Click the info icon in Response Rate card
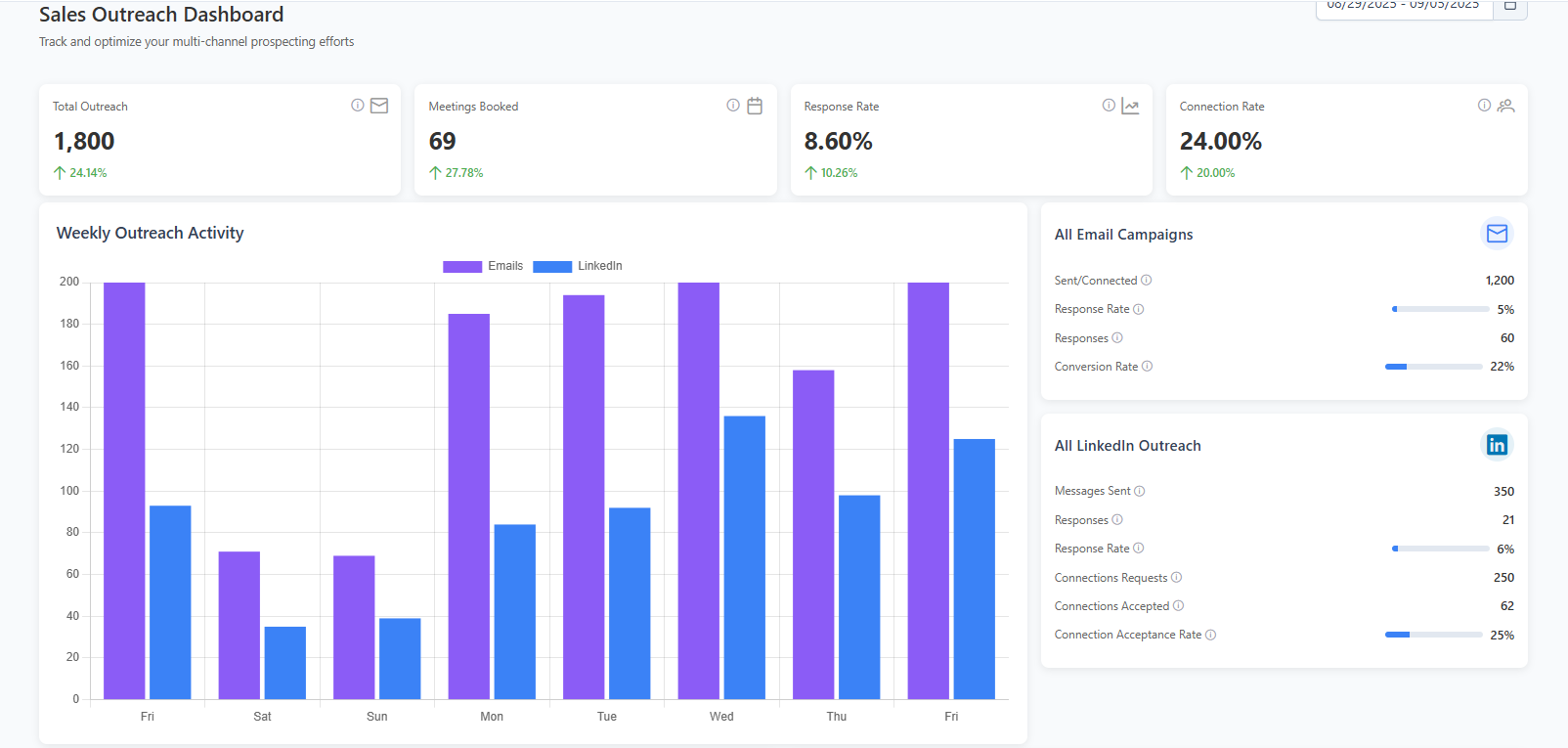This screenshot has width=1568, height=748. coord(1109,106)
